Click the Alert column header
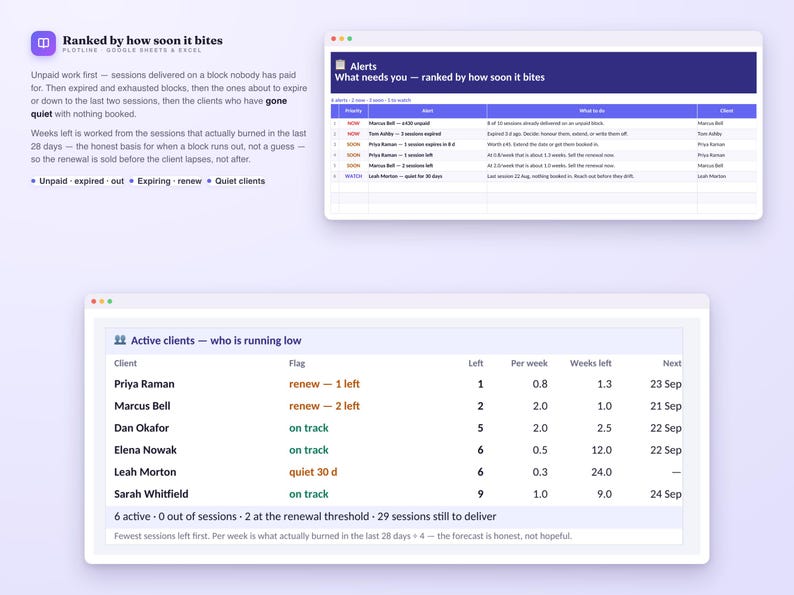794x595 pixels. [x=427, y=111]
